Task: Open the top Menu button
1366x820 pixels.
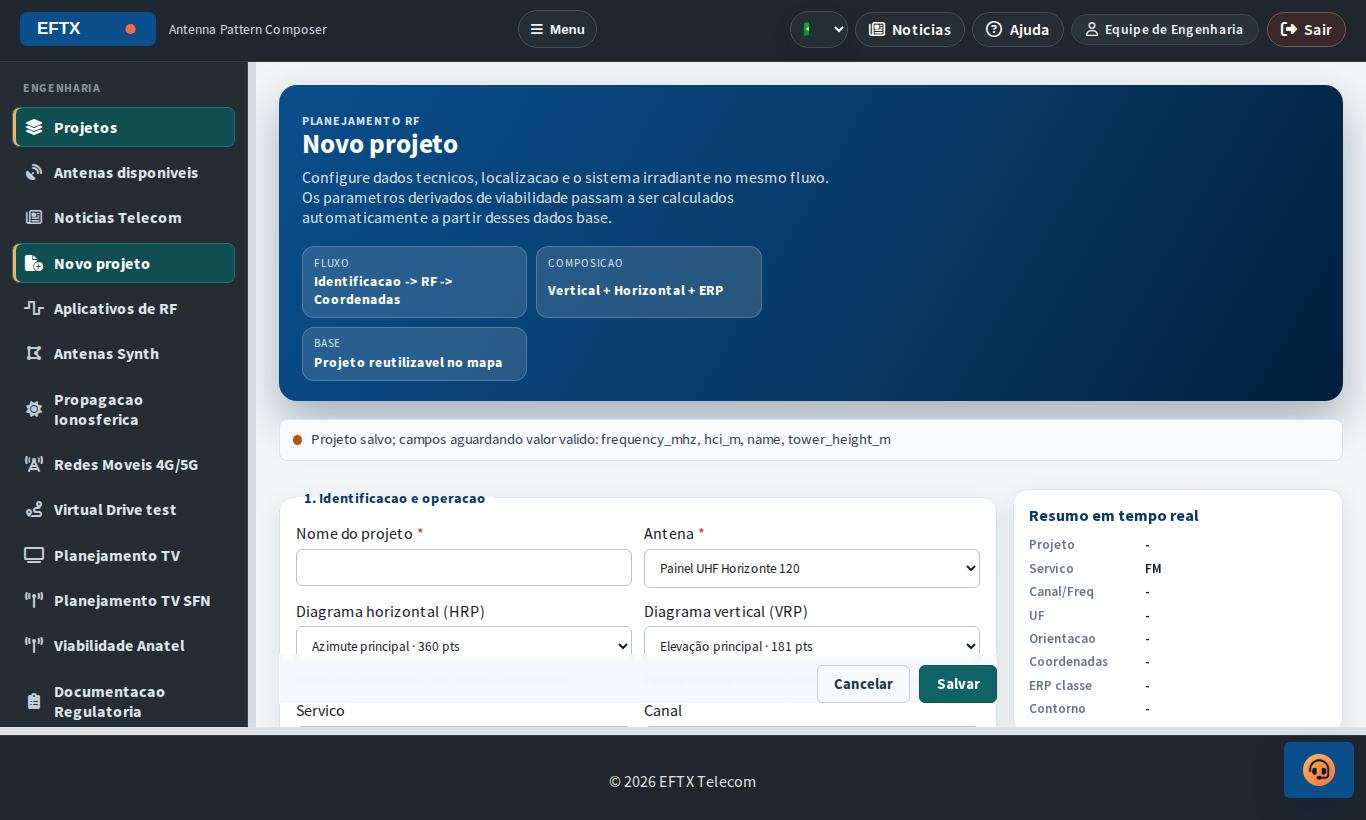Action: coord(557,29)
